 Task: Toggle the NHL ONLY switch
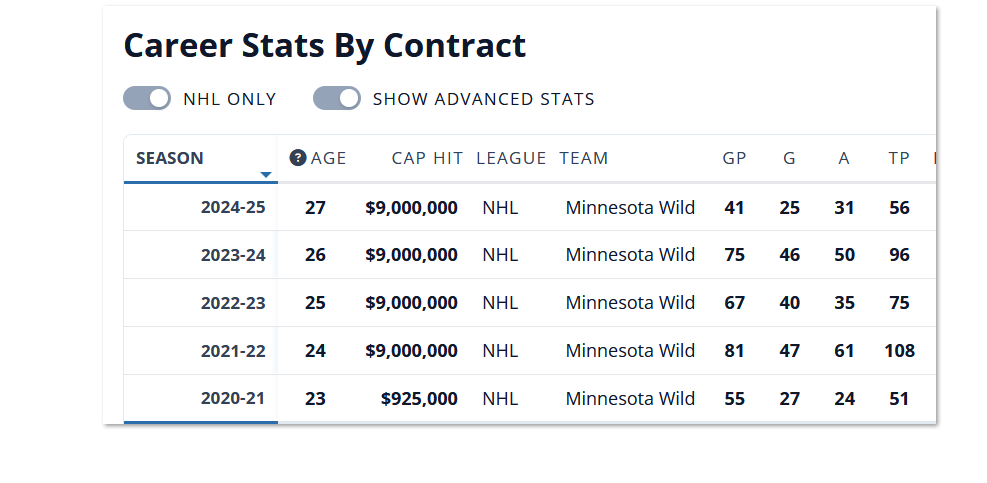coord(147,99)
